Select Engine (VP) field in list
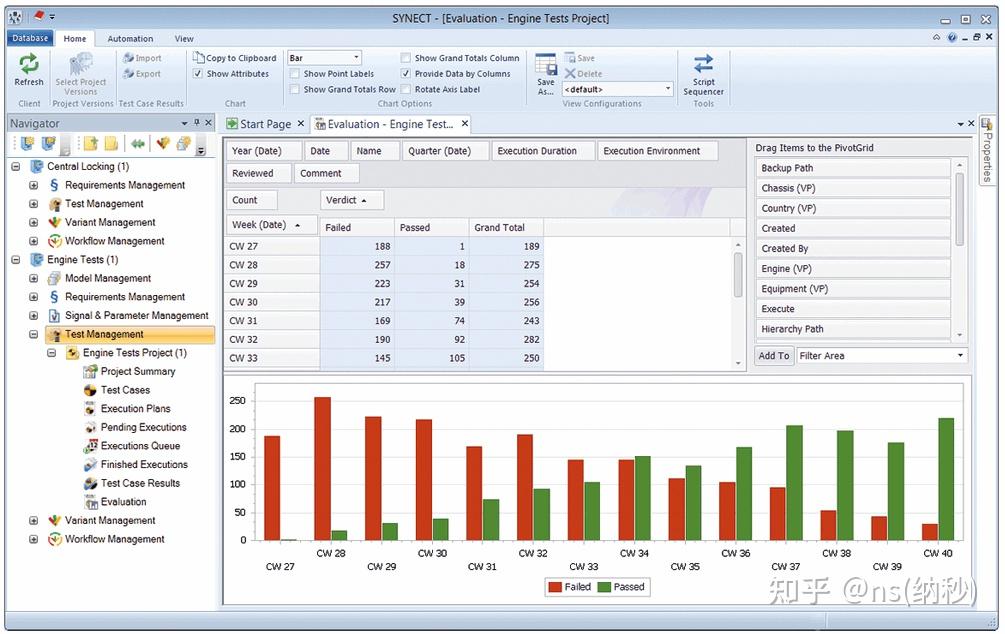1005x634 pixels. pos(852,269)
